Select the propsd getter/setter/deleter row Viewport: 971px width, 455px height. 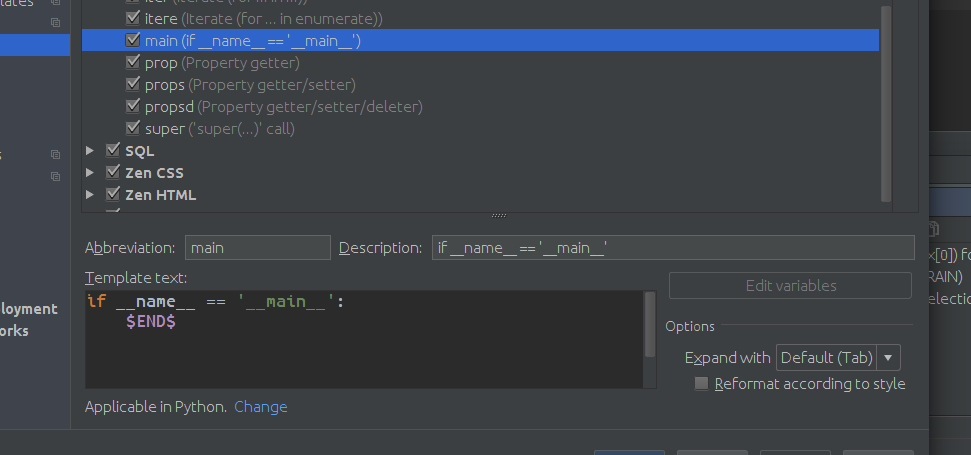tap(481, 106)
